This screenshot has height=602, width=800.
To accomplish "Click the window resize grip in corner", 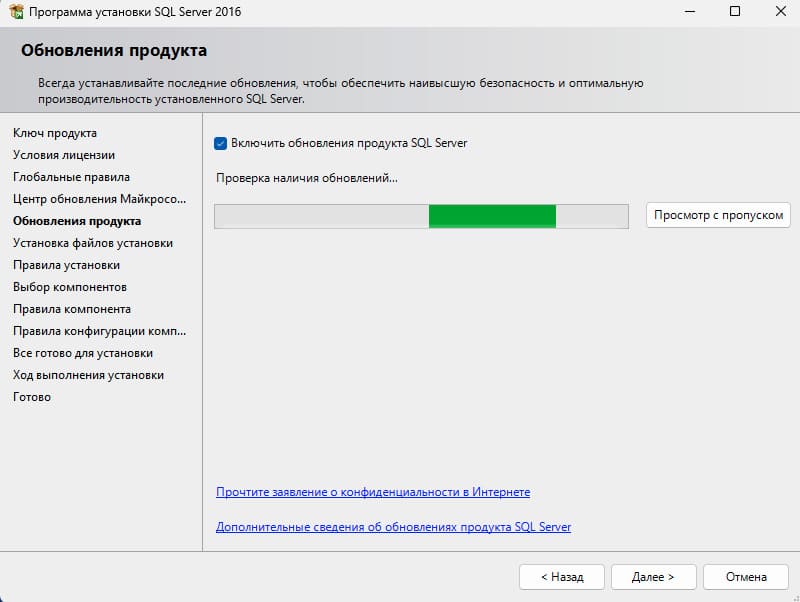I will (795, 597).
